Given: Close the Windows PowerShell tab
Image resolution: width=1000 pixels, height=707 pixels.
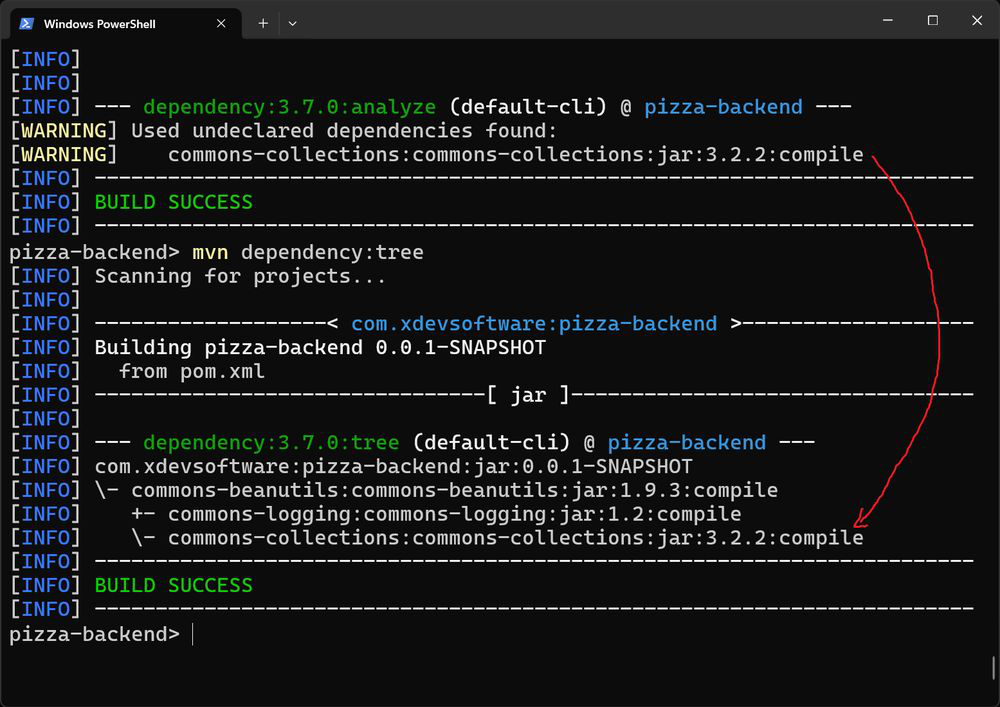Looking at the screenshot, I should pos(221,24).
